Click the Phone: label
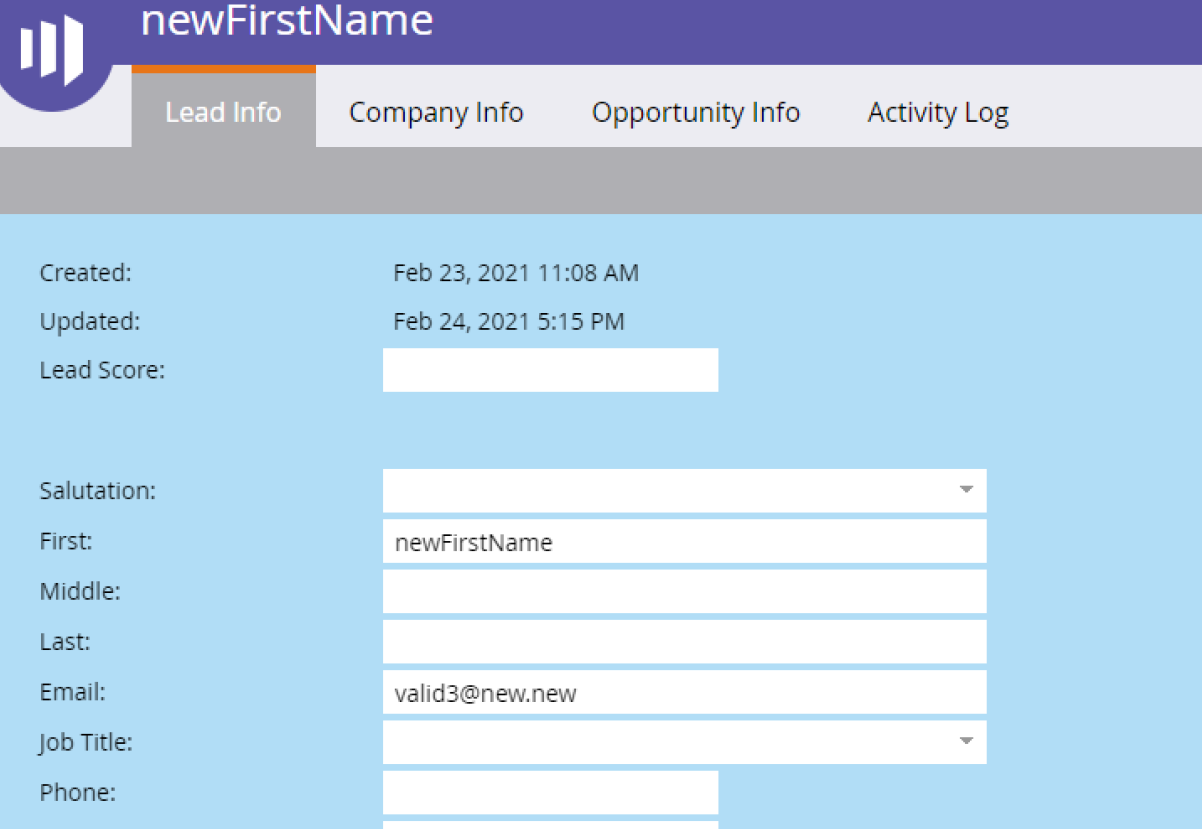The width and height of the screenshot is (1202, 829). click(x=78, y=792)
